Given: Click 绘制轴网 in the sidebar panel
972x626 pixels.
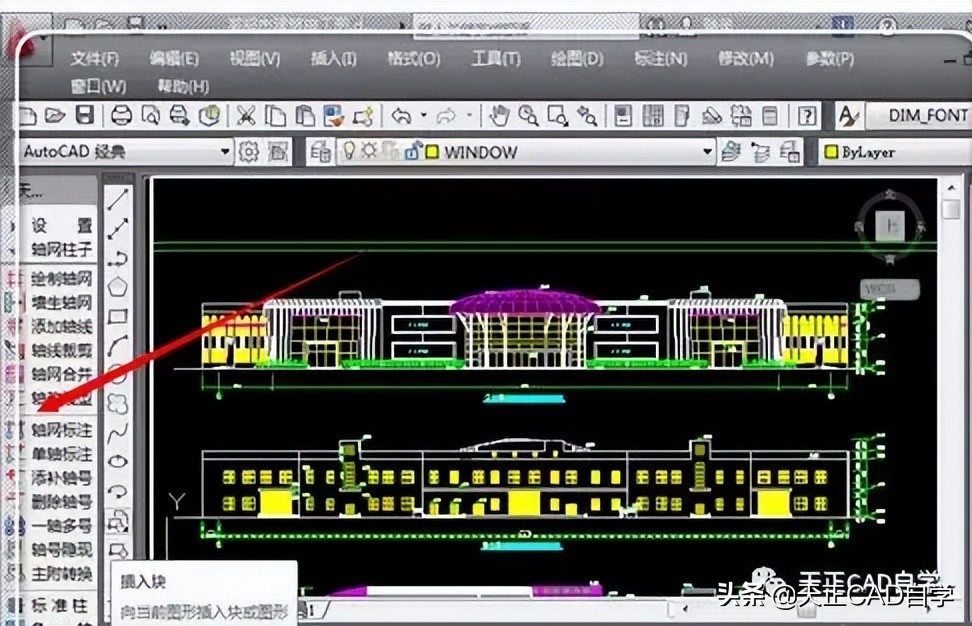Looking at the screenshot, I should click(60, 280).
